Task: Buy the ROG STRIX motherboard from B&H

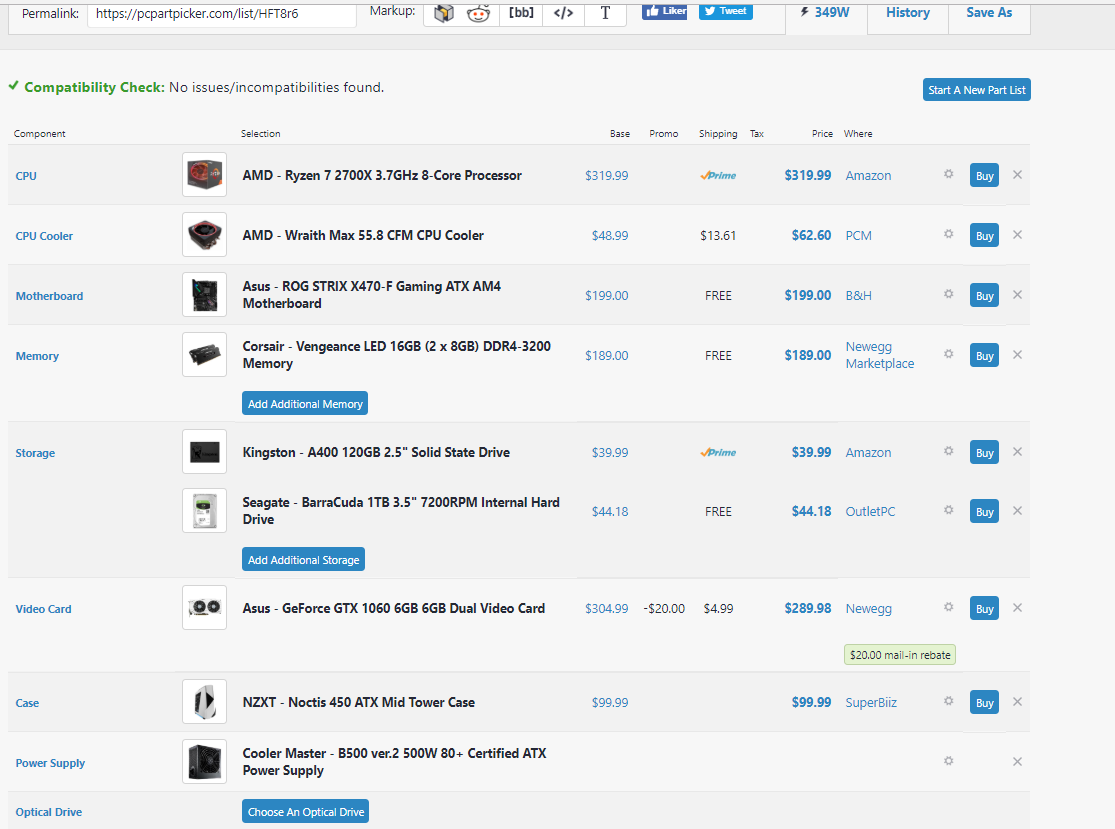Action: [x=984, y=295]
